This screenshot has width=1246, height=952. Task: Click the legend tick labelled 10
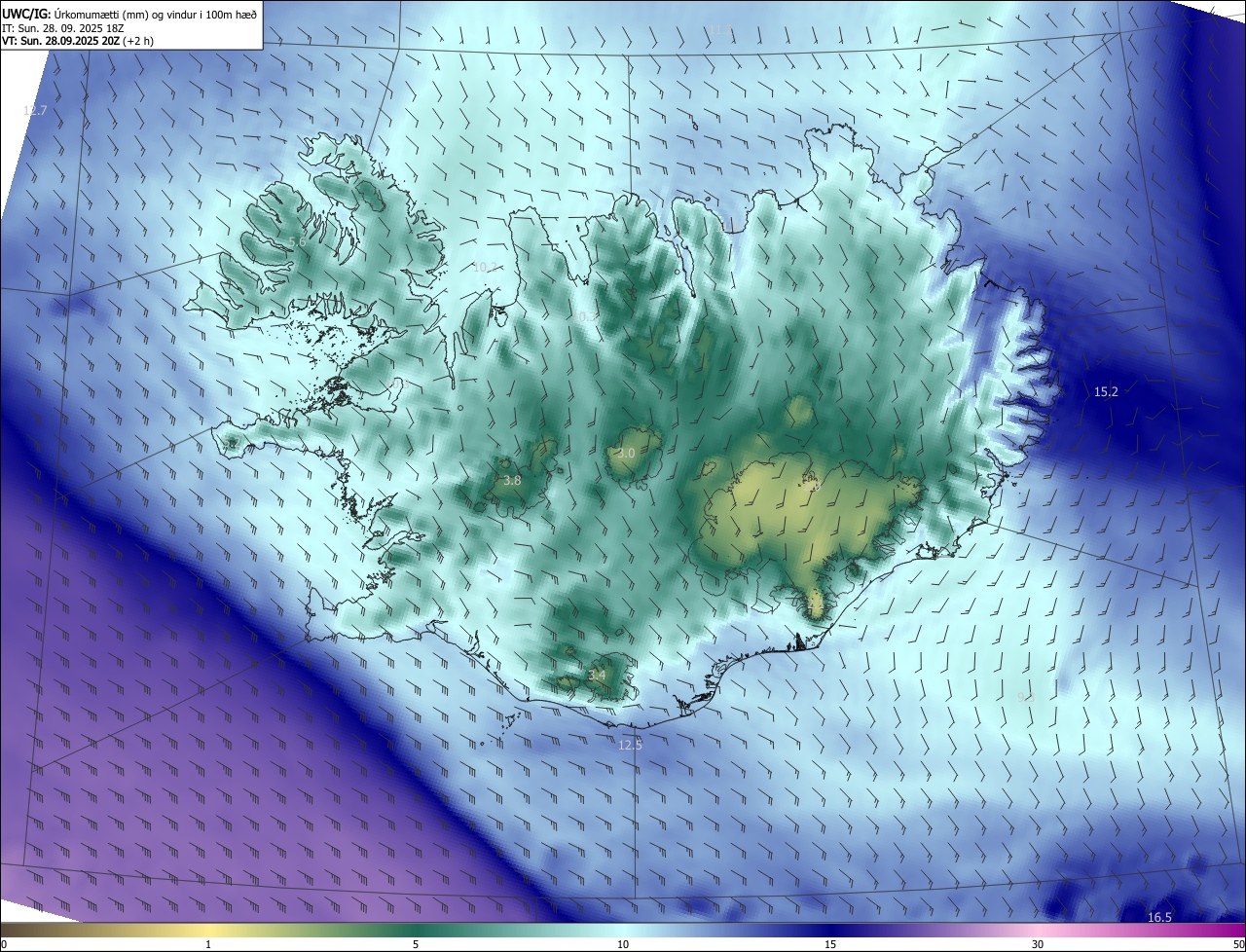(x=623, y=944)
